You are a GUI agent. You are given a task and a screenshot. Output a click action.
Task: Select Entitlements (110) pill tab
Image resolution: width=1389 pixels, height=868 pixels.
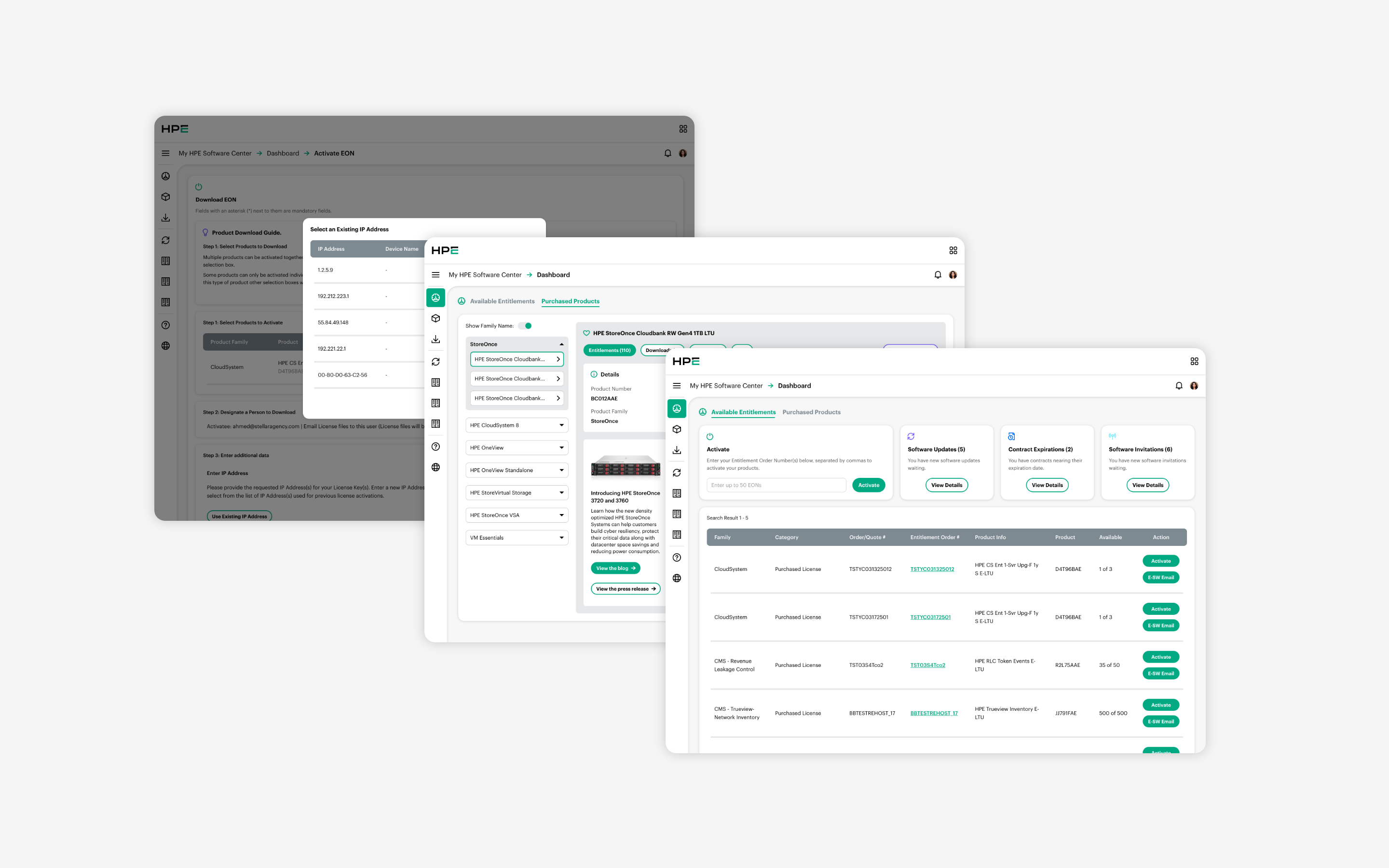click(x=609, y=350)
